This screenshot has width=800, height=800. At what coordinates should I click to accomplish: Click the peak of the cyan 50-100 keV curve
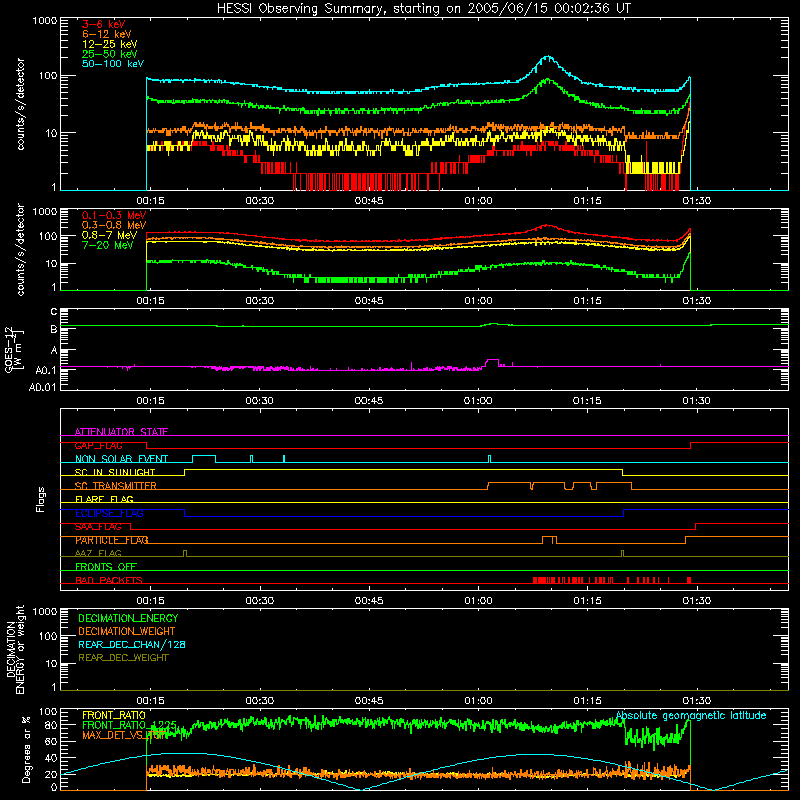(548, 57)
